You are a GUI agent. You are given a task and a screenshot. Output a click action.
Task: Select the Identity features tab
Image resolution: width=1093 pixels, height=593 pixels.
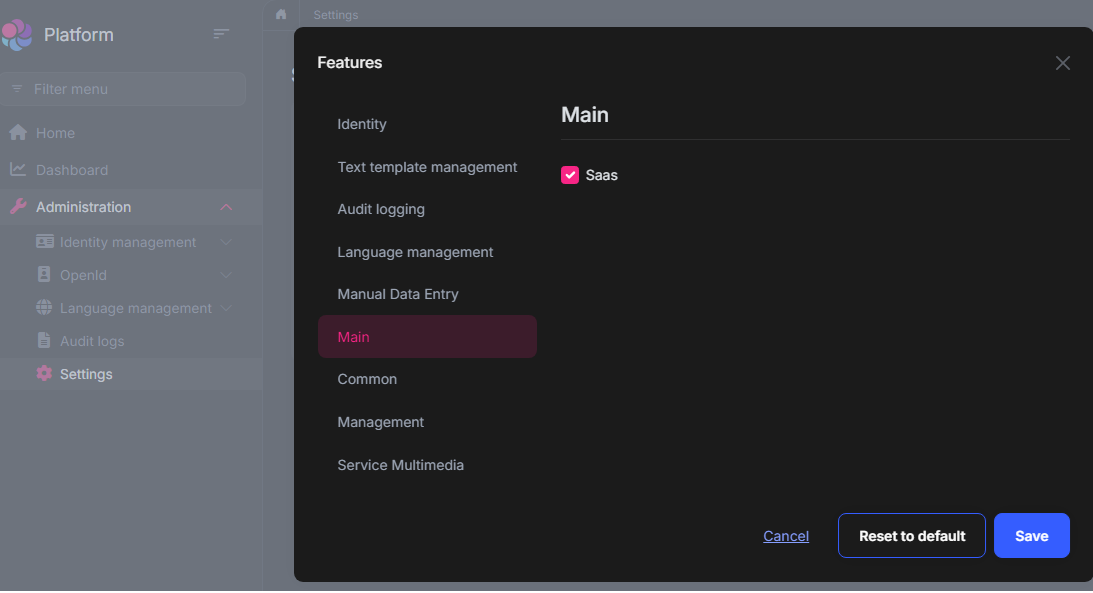pyautogui.click(x=362, y=124)
